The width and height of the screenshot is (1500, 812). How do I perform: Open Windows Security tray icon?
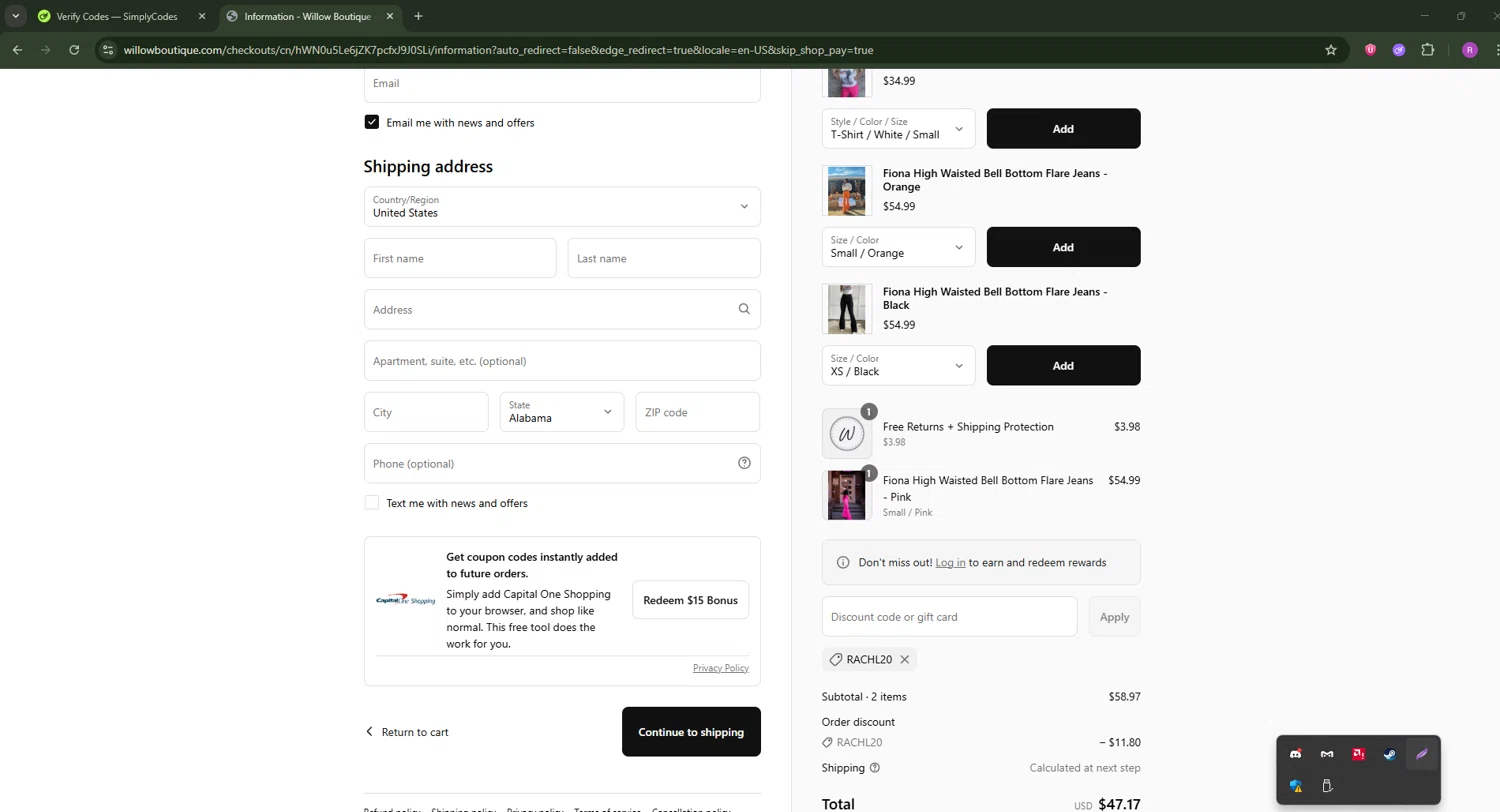tap(1296, 786)
